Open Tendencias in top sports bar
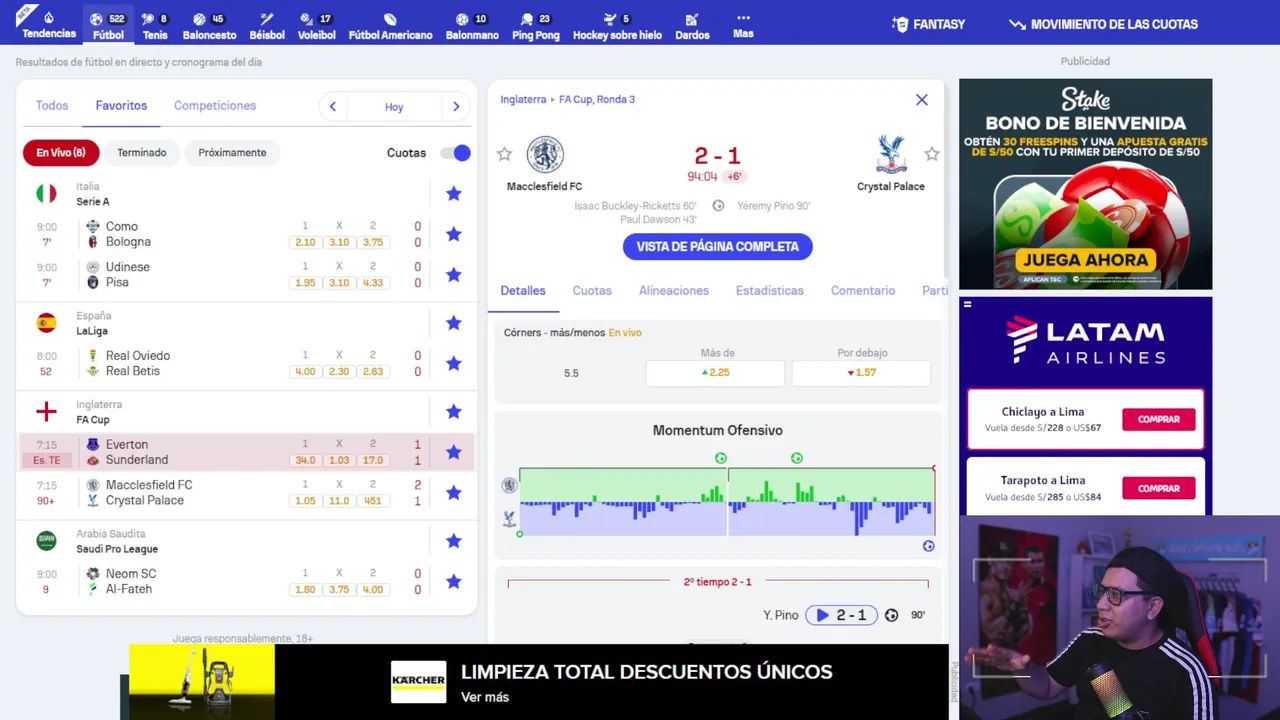The width and height of the screenshot is (1280, 720). [x=49, y=25]
